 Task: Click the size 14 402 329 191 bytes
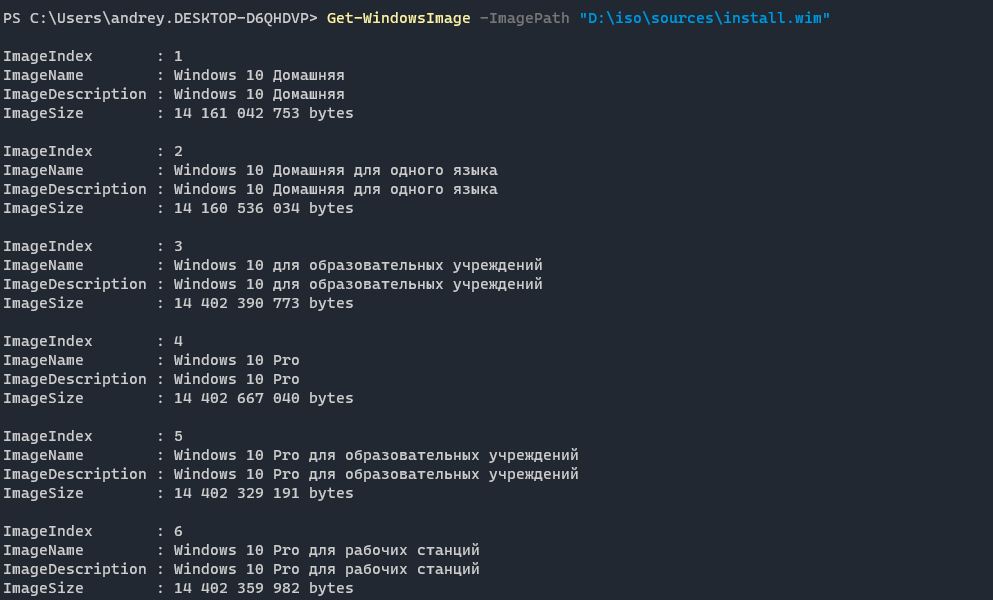[x=263, y=493]
